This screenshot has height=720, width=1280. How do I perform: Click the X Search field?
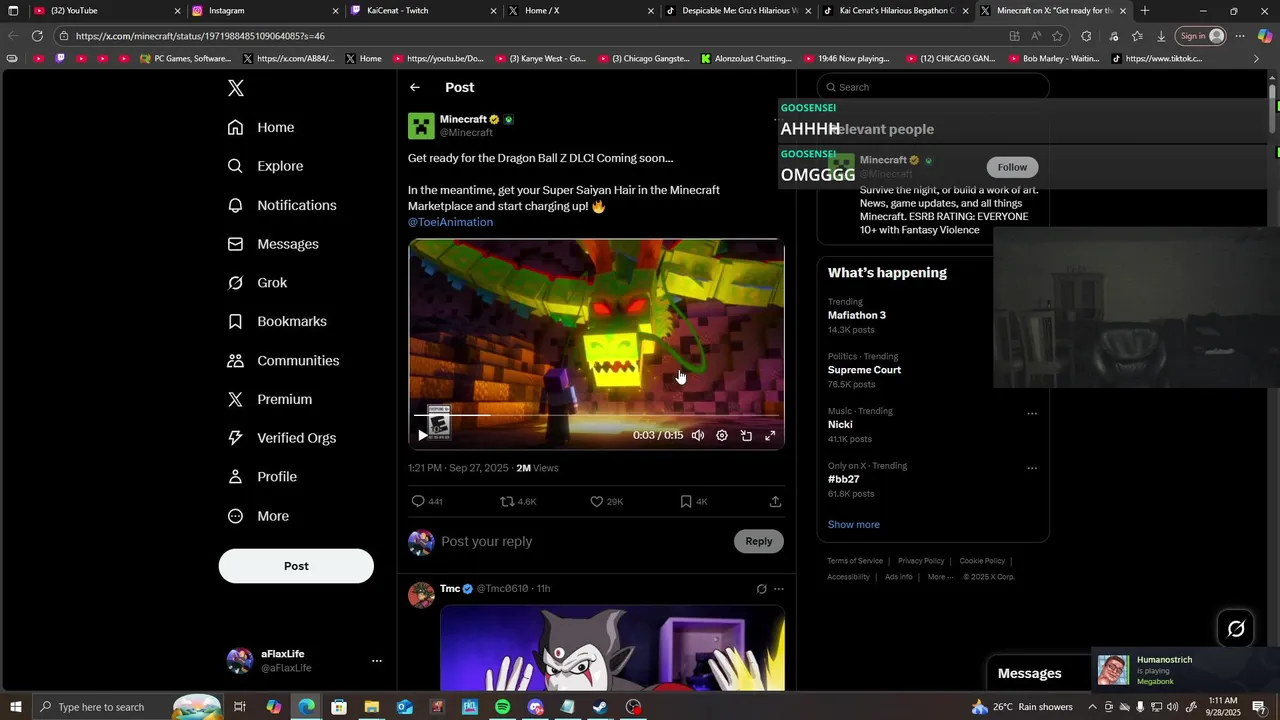click(933, 87)
